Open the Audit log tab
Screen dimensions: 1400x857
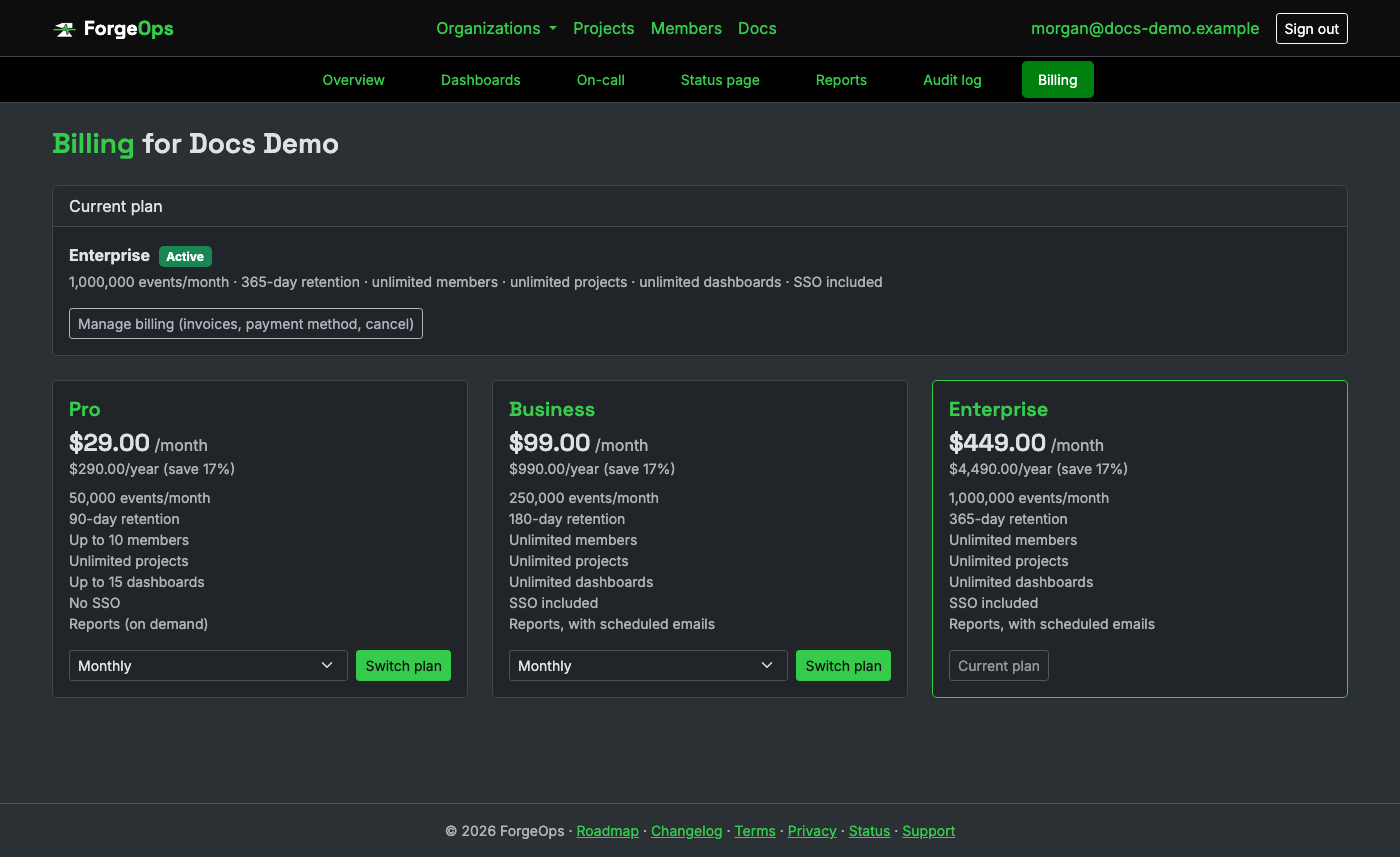tap(952, 80)
